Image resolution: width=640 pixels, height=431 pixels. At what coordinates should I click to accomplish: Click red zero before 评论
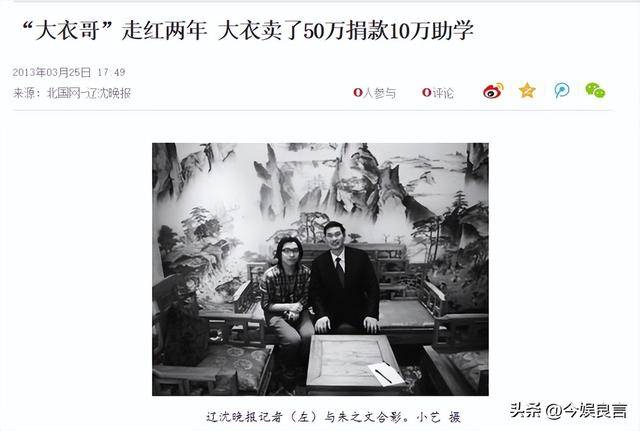(427, 93)
